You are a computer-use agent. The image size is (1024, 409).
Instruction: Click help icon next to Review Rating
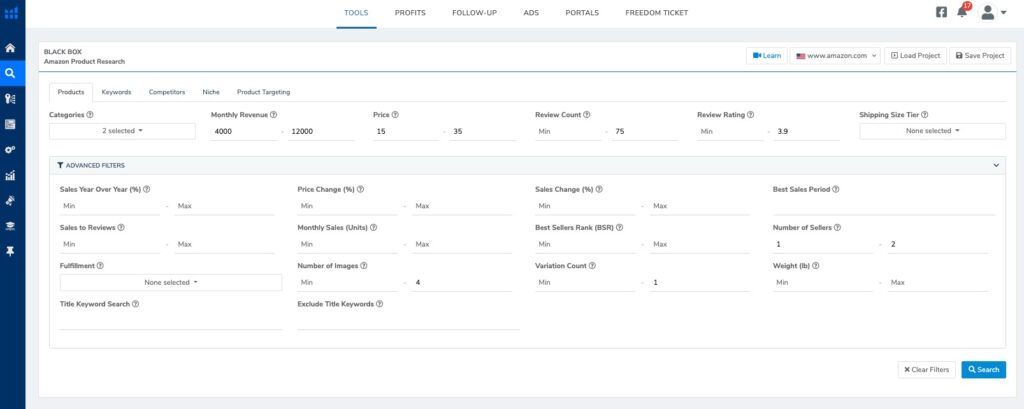(750, 114)
